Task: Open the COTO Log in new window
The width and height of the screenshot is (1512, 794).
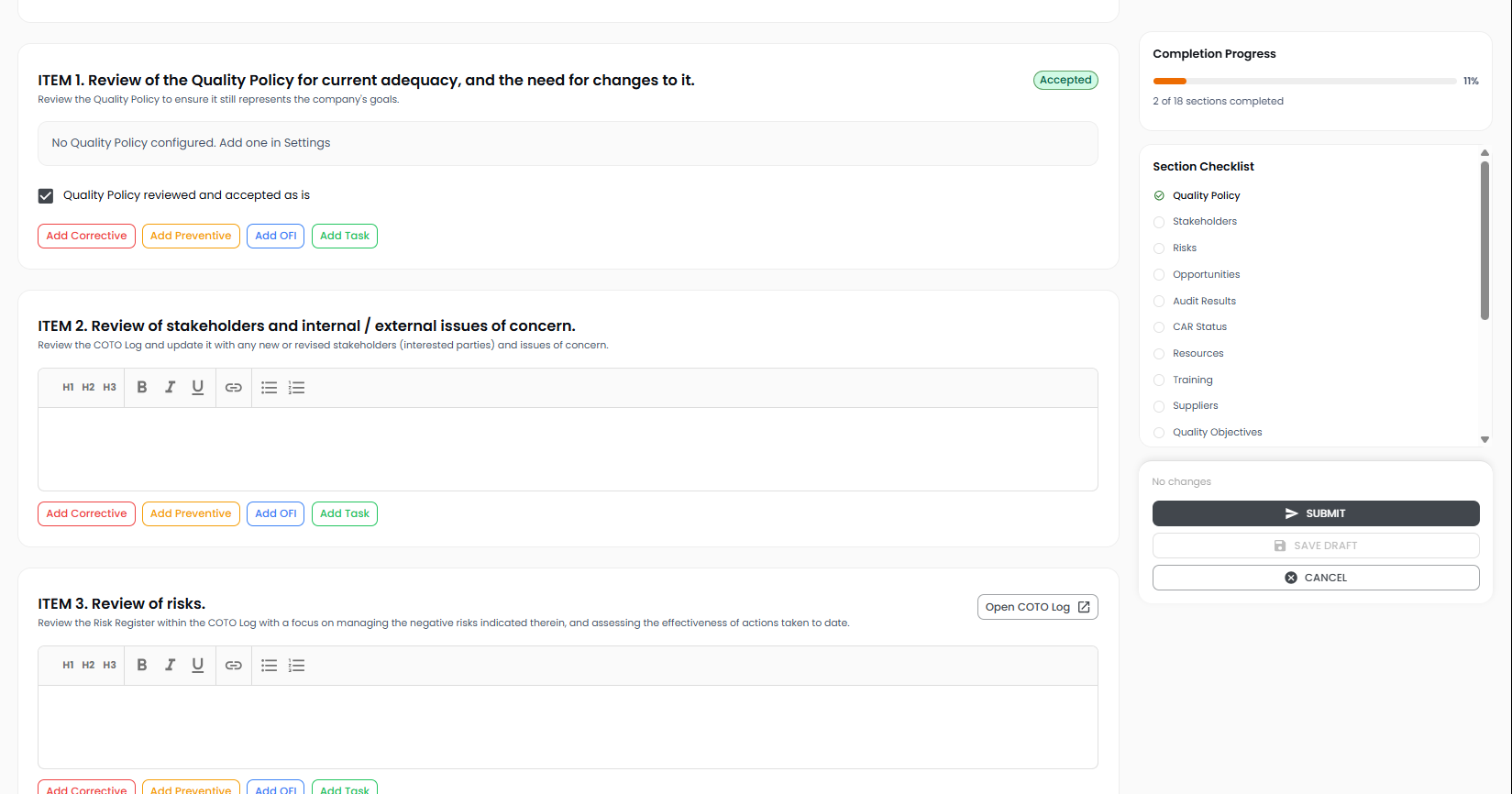Action: 1037,607
